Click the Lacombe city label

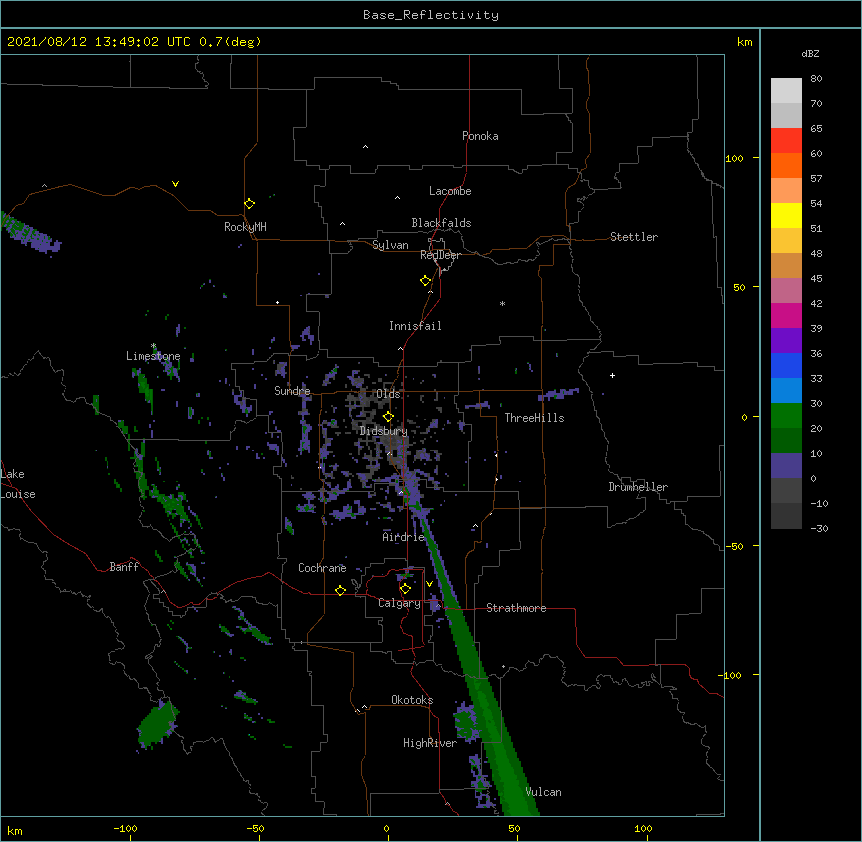point(450,191)
